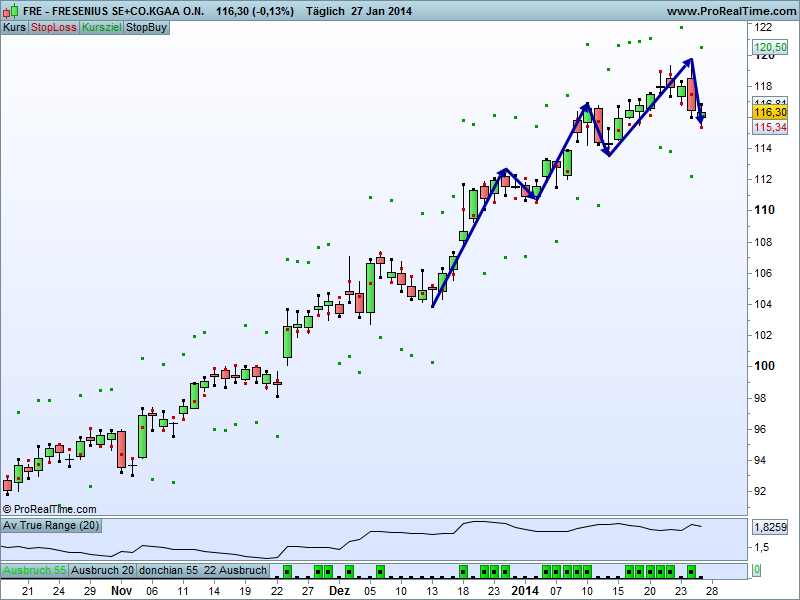
Task: Click the Ausbruch 55 indicator label
Action: (35, 570)
